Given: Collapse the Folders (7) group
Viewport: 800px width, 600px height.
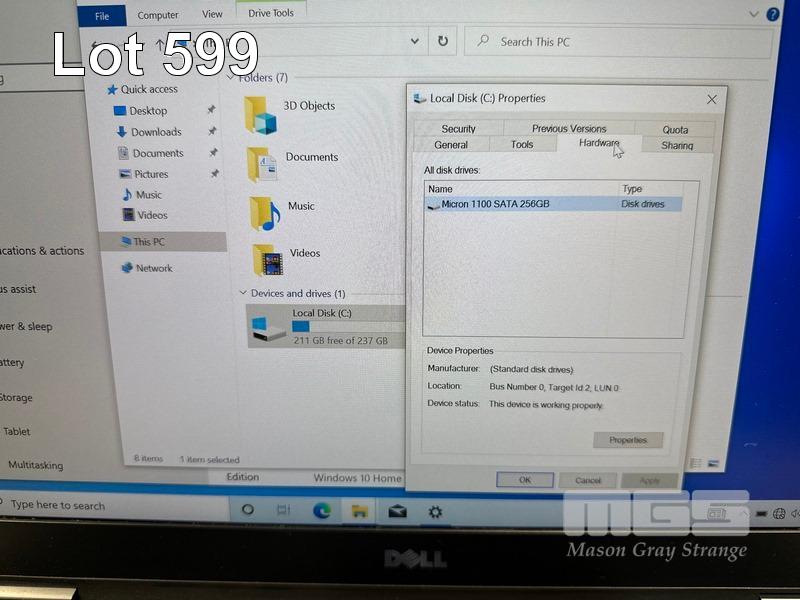Looking at the screenshot, I should click(231, 77).
